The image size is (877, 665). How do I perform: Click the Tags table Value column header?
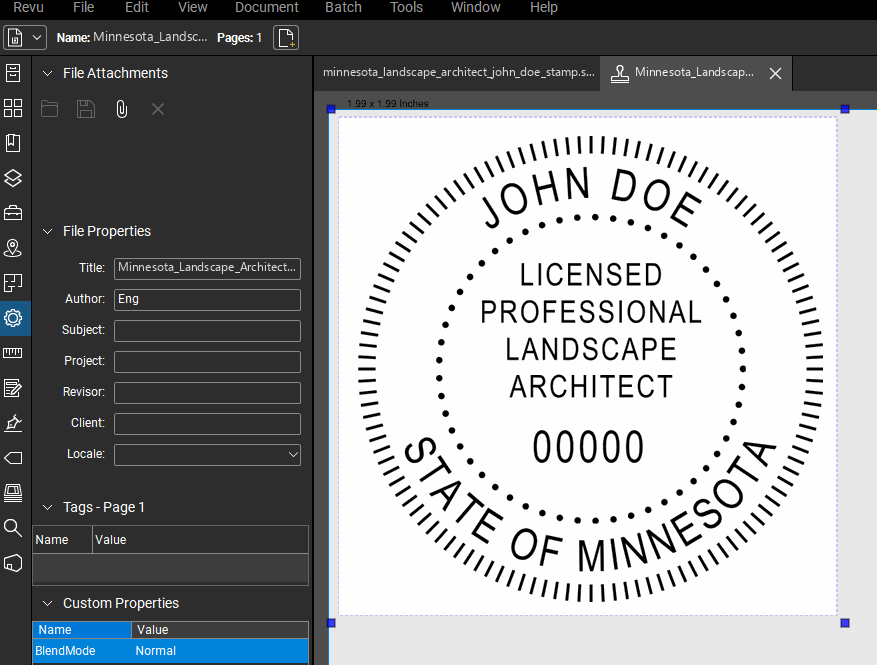200,540
